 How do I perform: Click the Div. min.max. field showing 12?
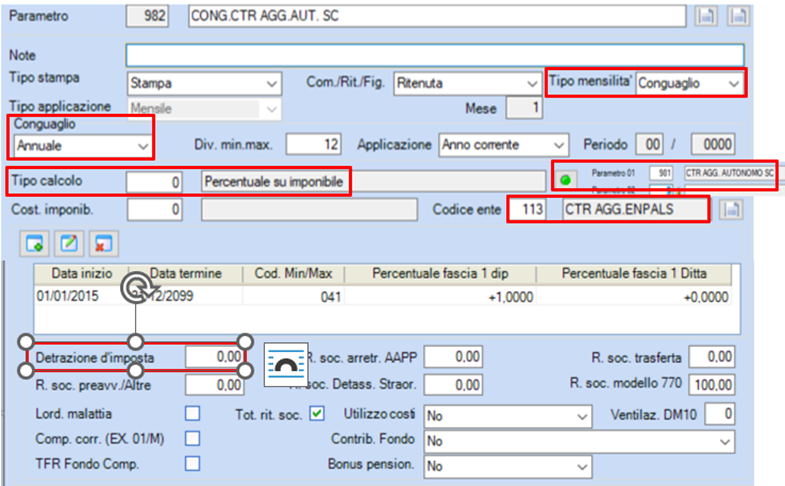coord(314,145)
